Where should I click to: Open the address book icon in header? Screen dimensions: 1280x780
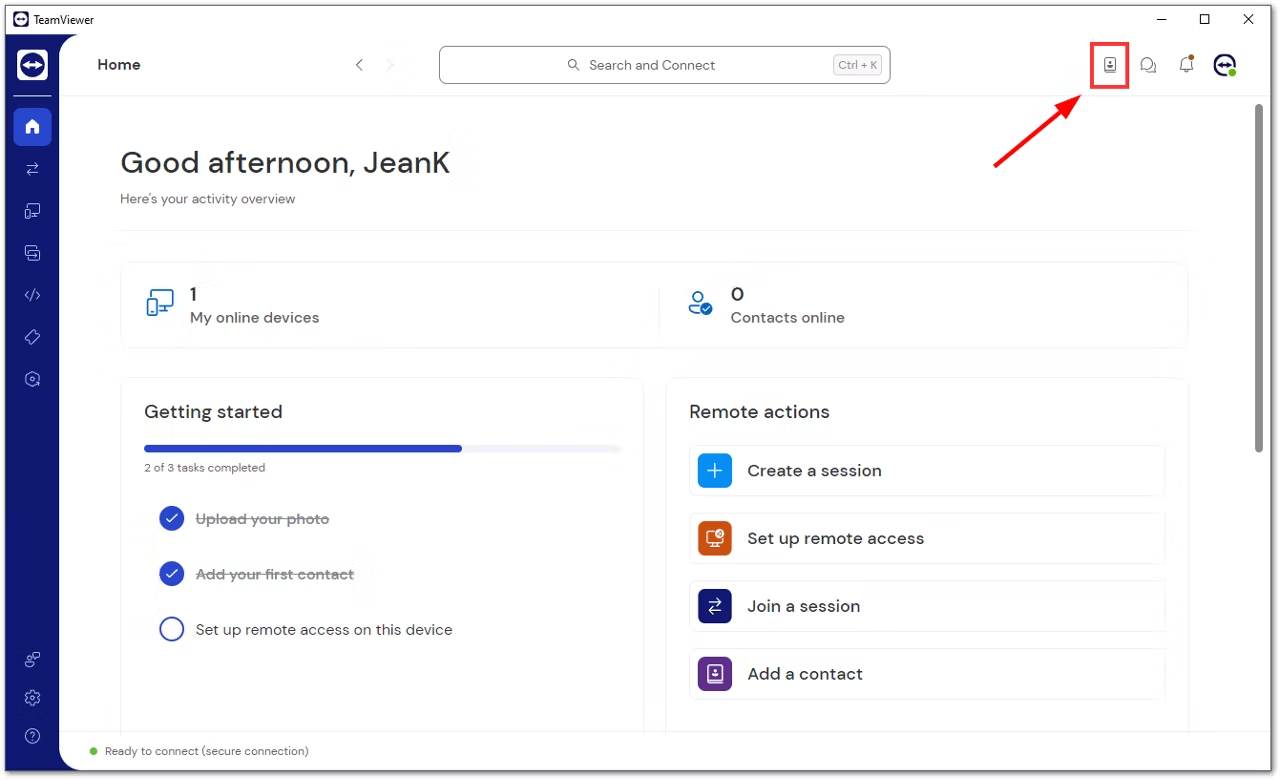click(x=1110, y=65)
